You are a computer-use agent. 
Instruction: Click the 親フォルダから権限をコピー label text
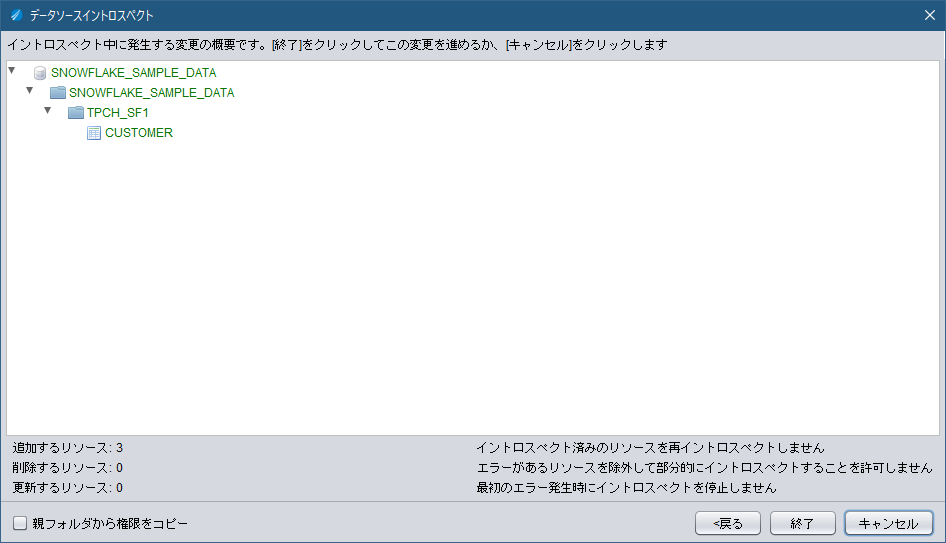point(110,524)
